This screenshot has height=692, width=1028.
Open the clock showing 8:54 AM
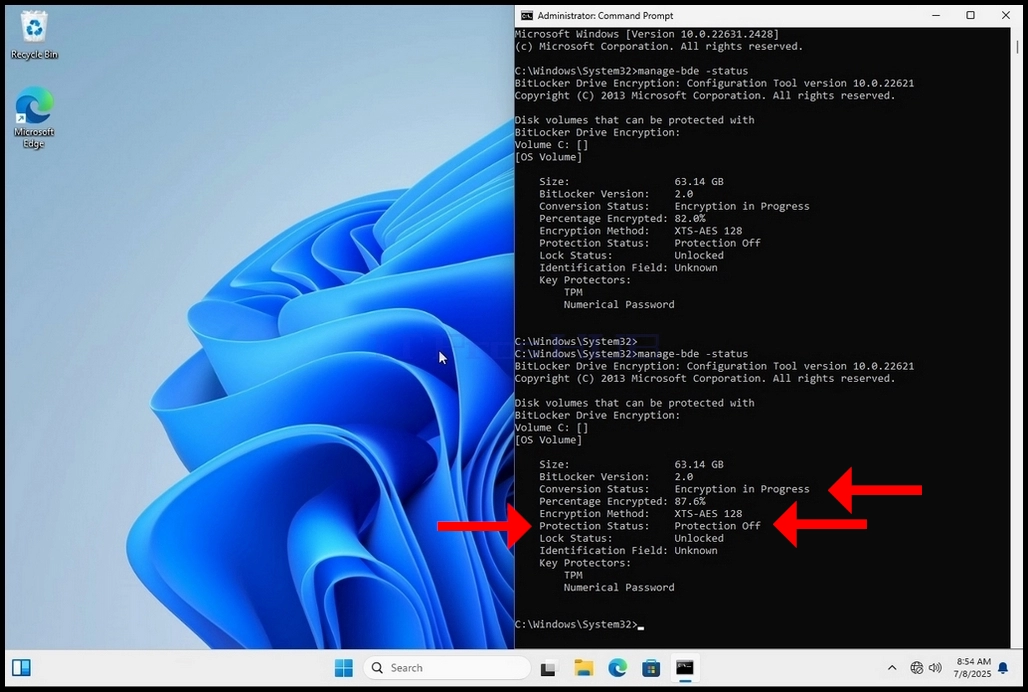tap(972, 668)
